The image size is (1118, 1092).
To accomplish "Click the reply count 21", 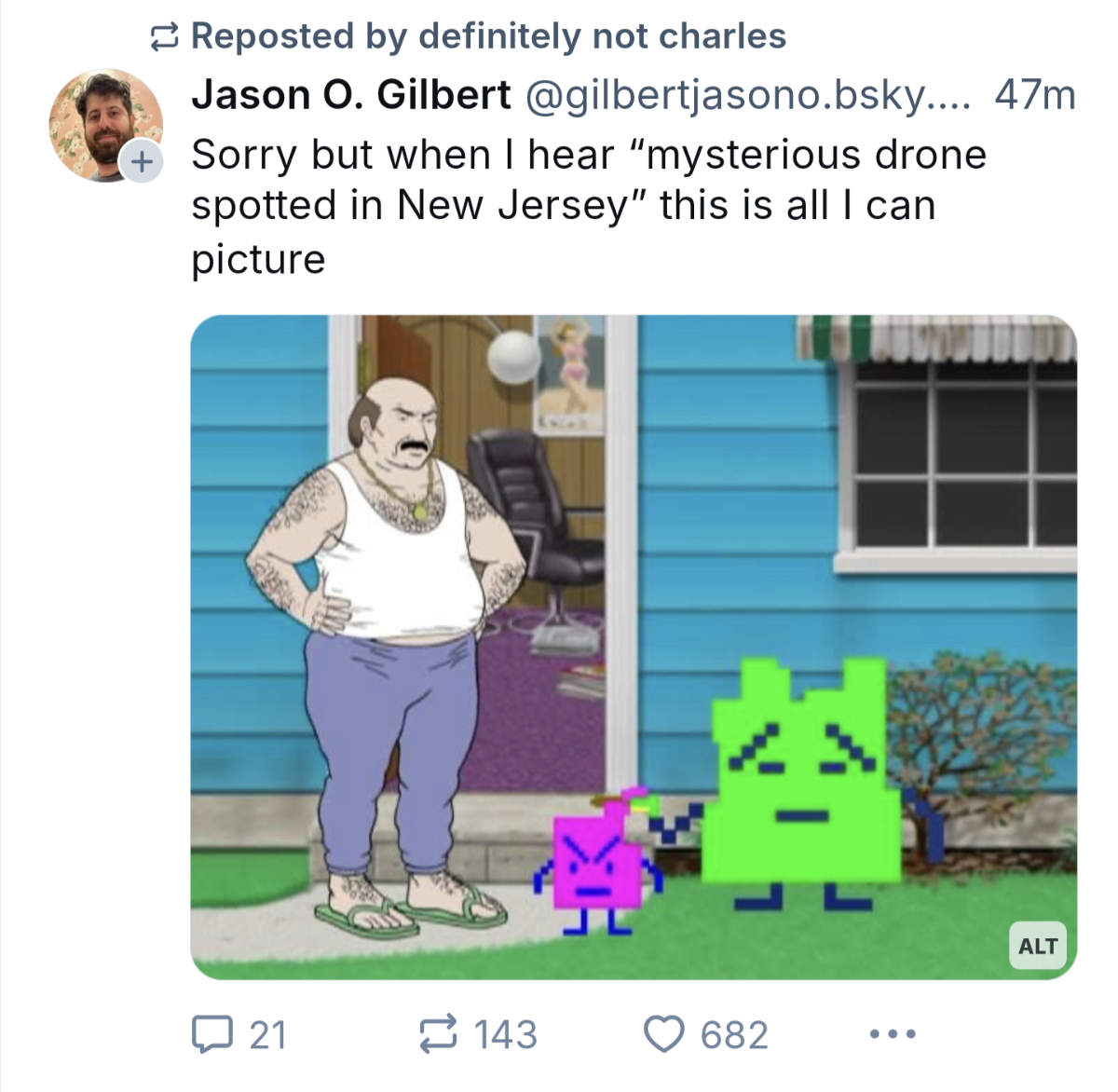I will (x=267, y=1034).
